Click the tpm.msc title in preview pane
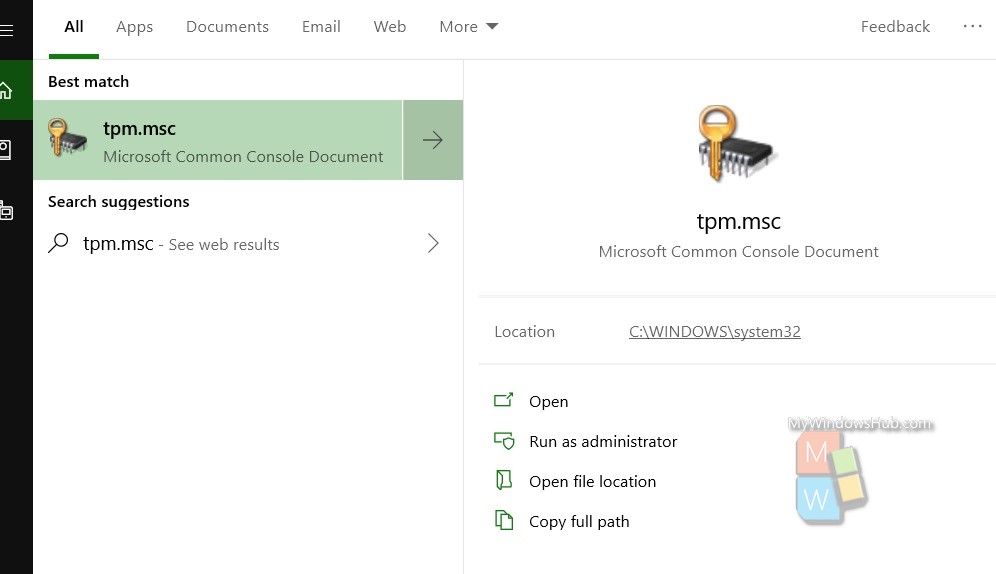 pyautogui.click(x=738, y=221)
